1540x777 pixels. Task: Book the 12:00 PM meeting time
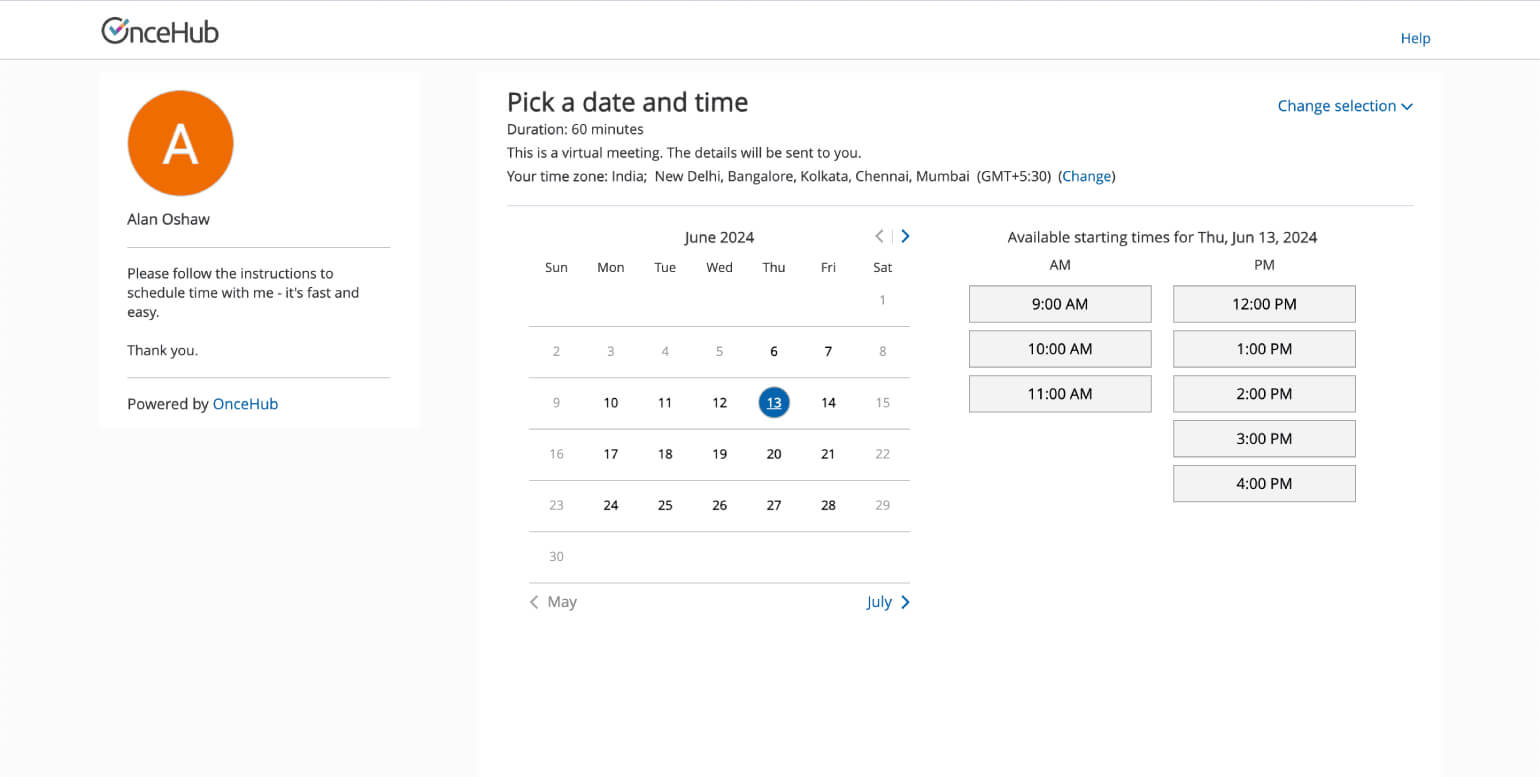(1263, 303)
